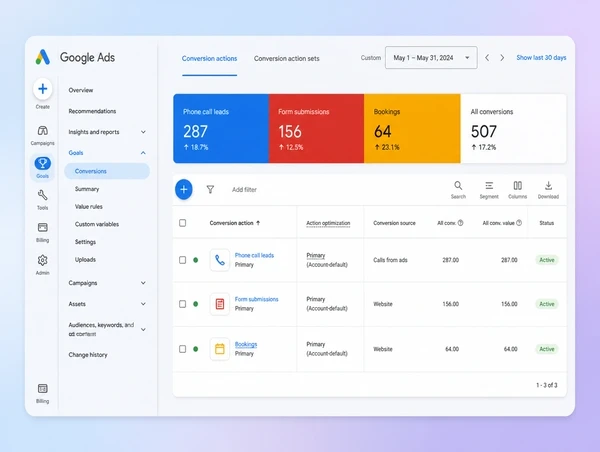This screenshot has height=452, width=600.
Task: Select the blue Phone call leads scorecard
Action: [x=221, y=129]
